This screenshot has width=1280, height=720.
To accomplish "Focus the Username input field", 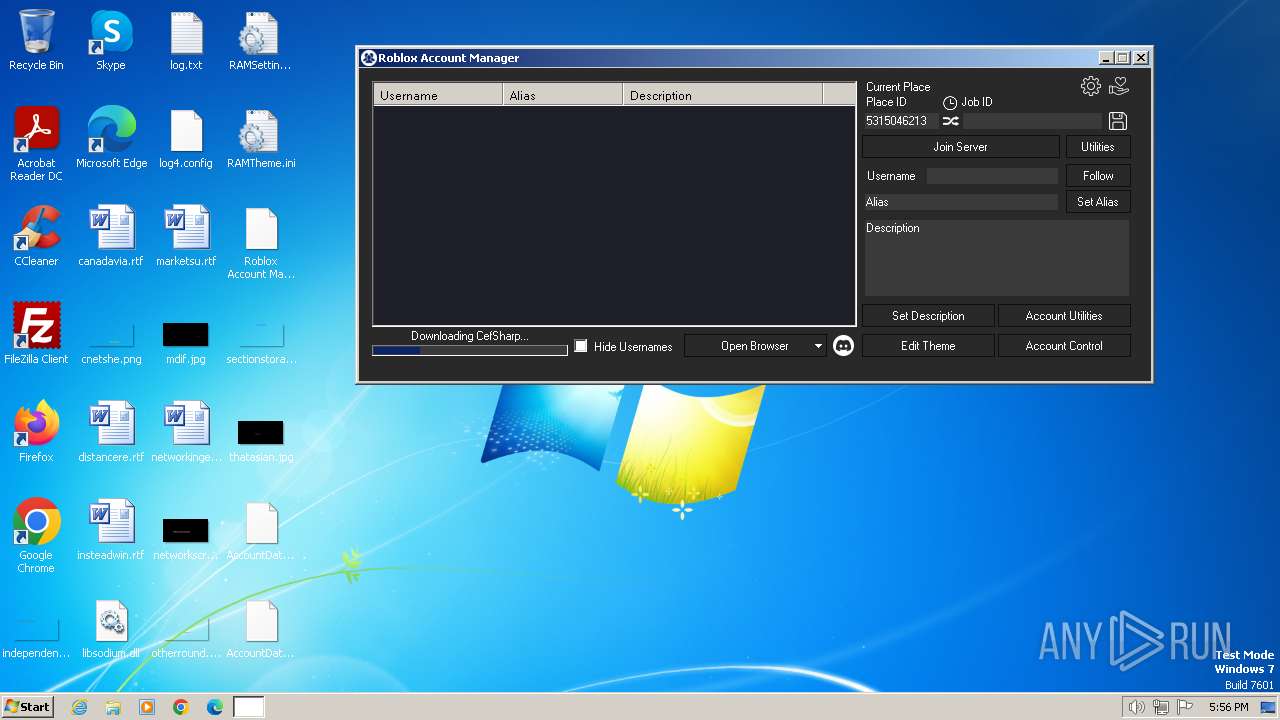I will tap(992, 176).
